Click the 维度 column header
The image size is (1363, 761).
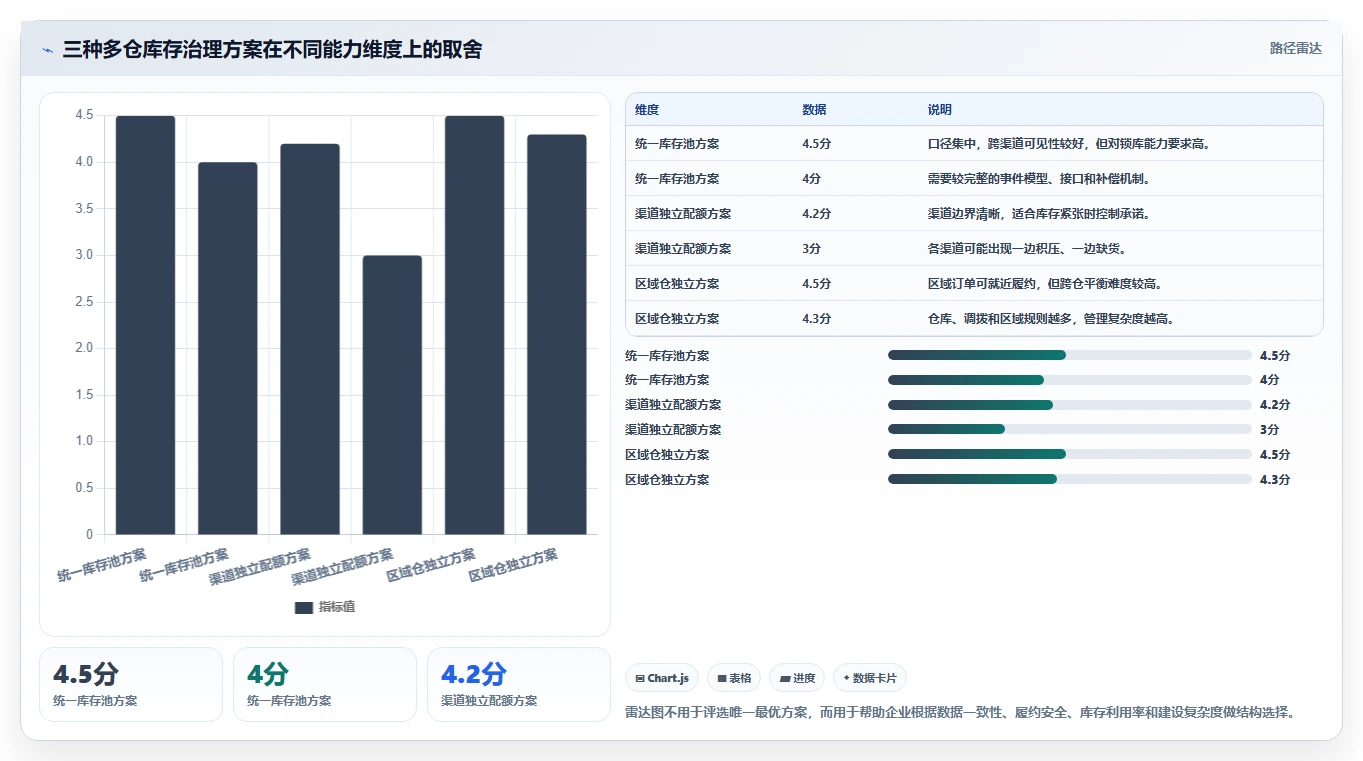pos(647,110)
